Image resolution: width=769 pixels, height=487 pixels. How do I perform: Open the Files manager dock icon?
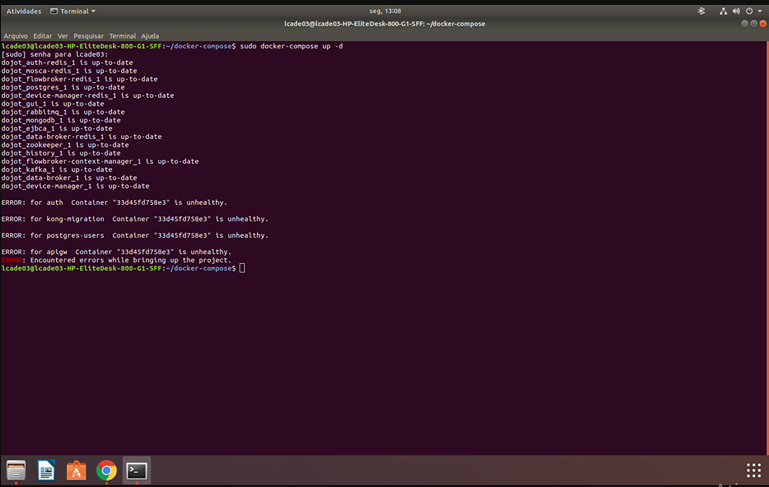(x=16, y=470)
